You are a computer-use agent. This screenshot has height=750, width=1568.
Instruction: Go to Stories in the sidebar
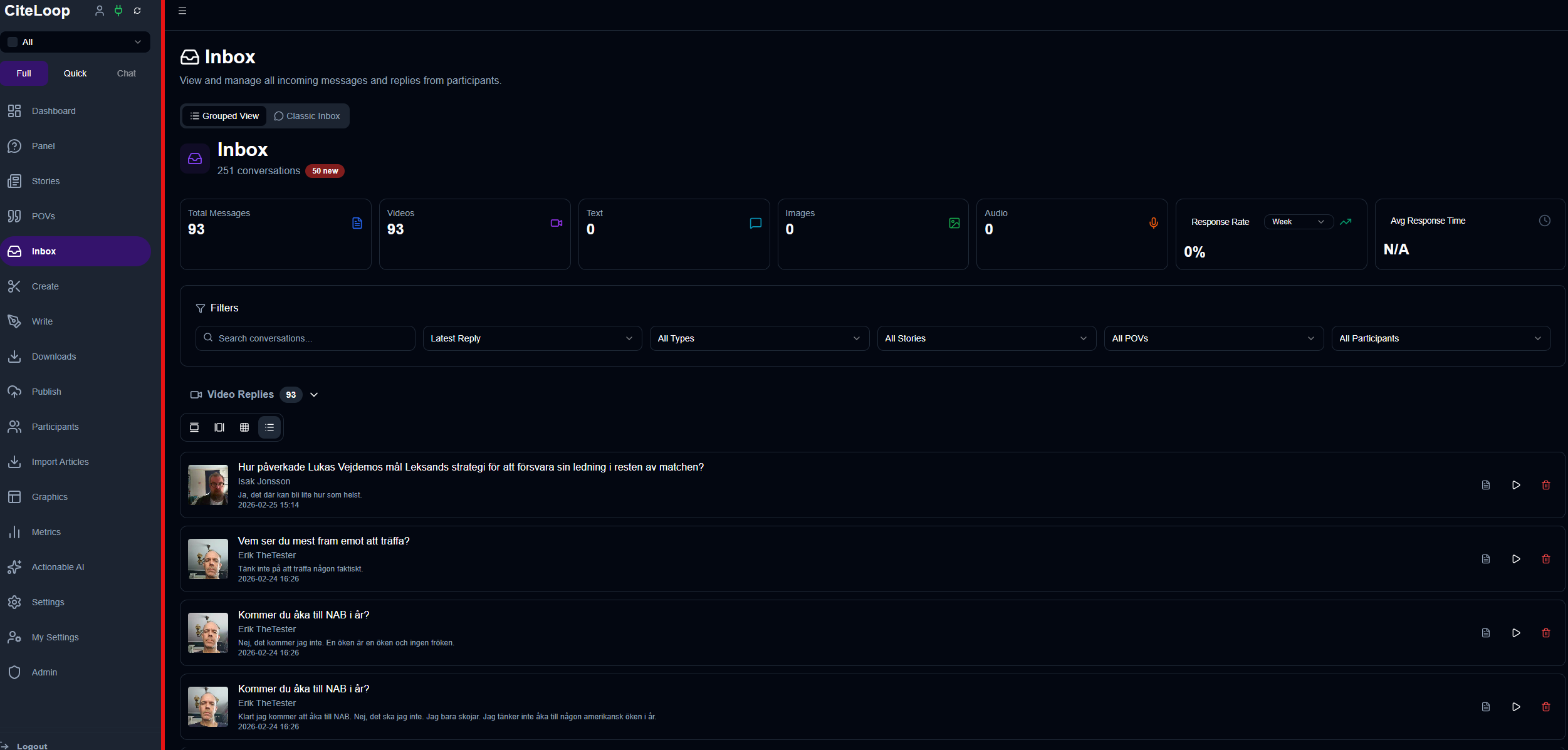[x=75, y=181]
